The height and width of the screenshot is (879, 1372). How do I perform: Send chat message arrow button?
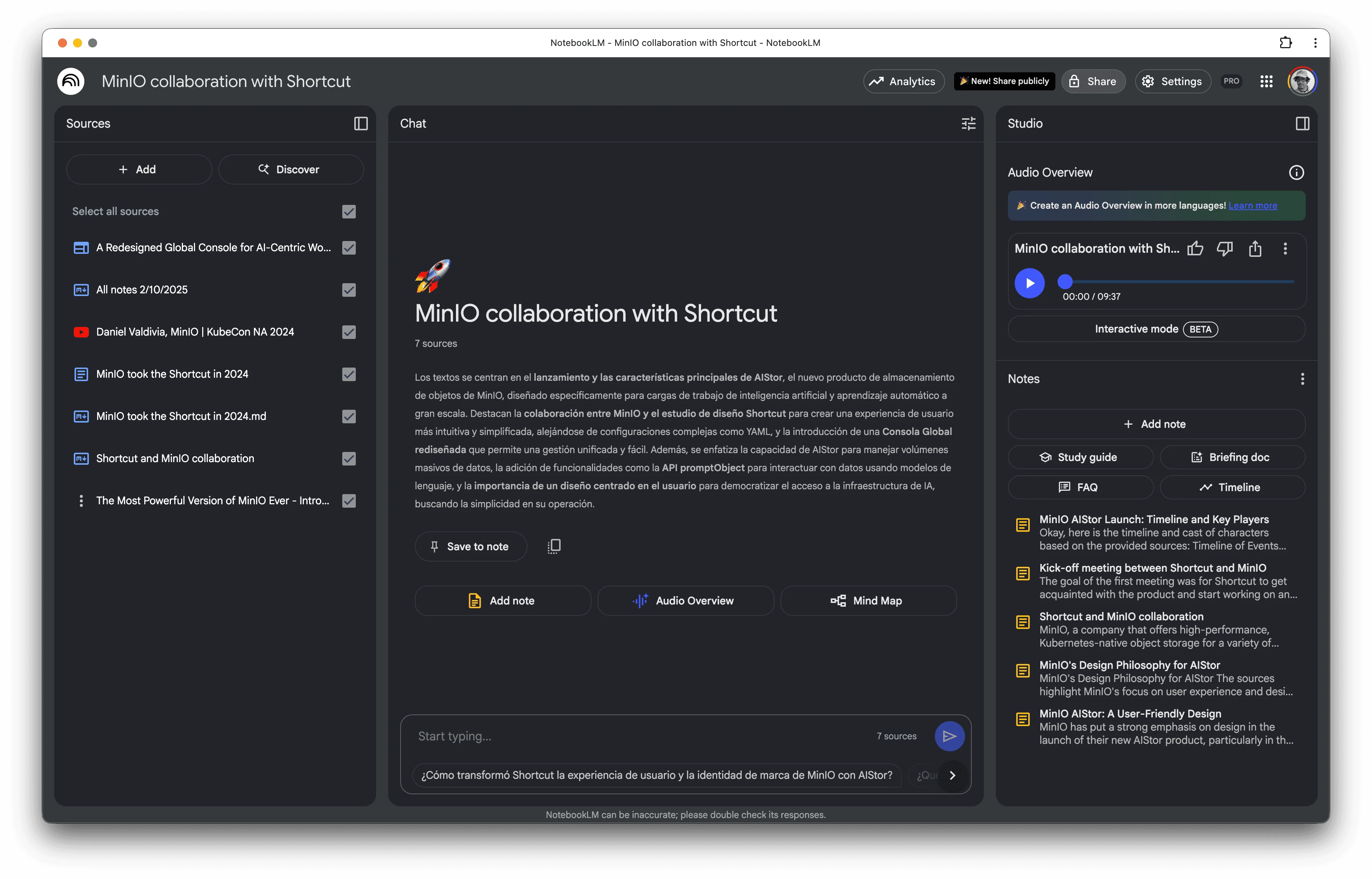pyautogui.click(x=949, y=736)
